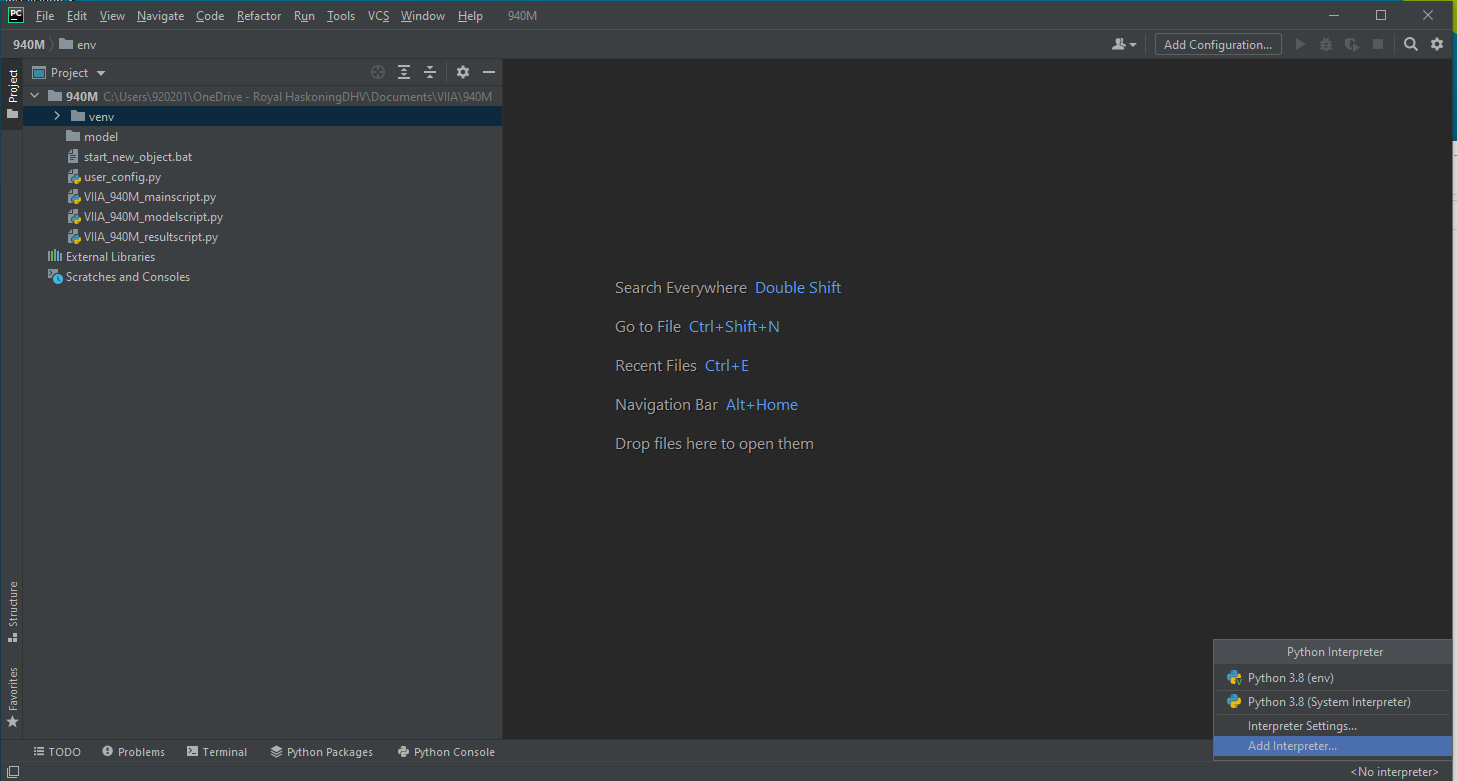Open the Navigate menu

point(160,16)
